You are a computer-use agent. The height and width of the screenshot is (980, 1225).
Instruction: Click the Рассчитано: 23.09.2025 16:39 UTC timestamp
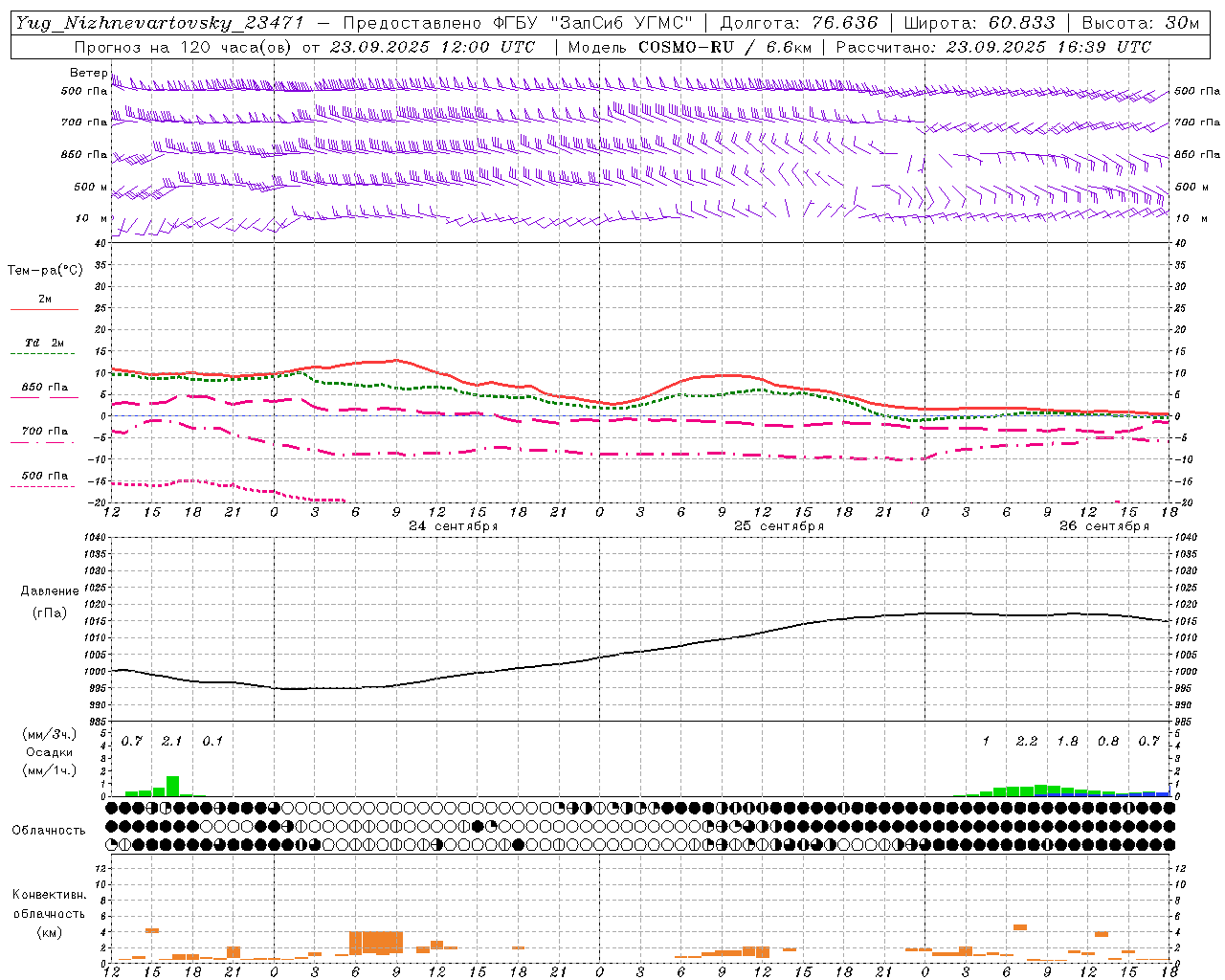[993, 47]
